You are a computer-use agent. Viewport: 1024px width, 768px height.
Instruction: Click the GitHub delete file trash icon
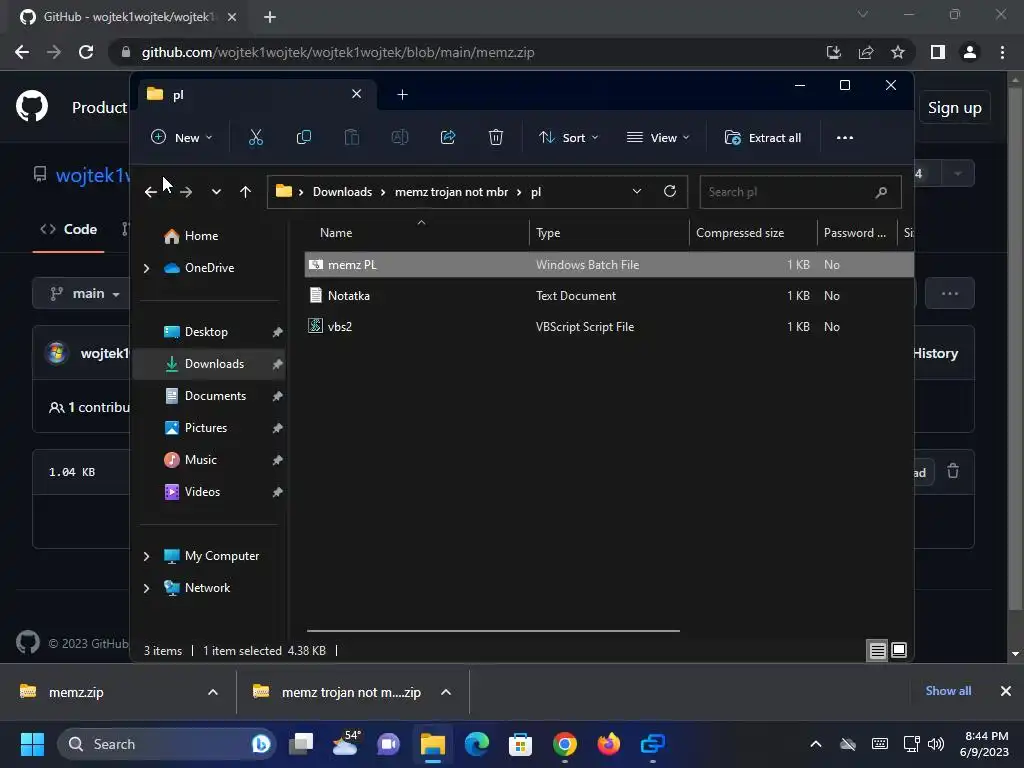[x=953, y=471]
